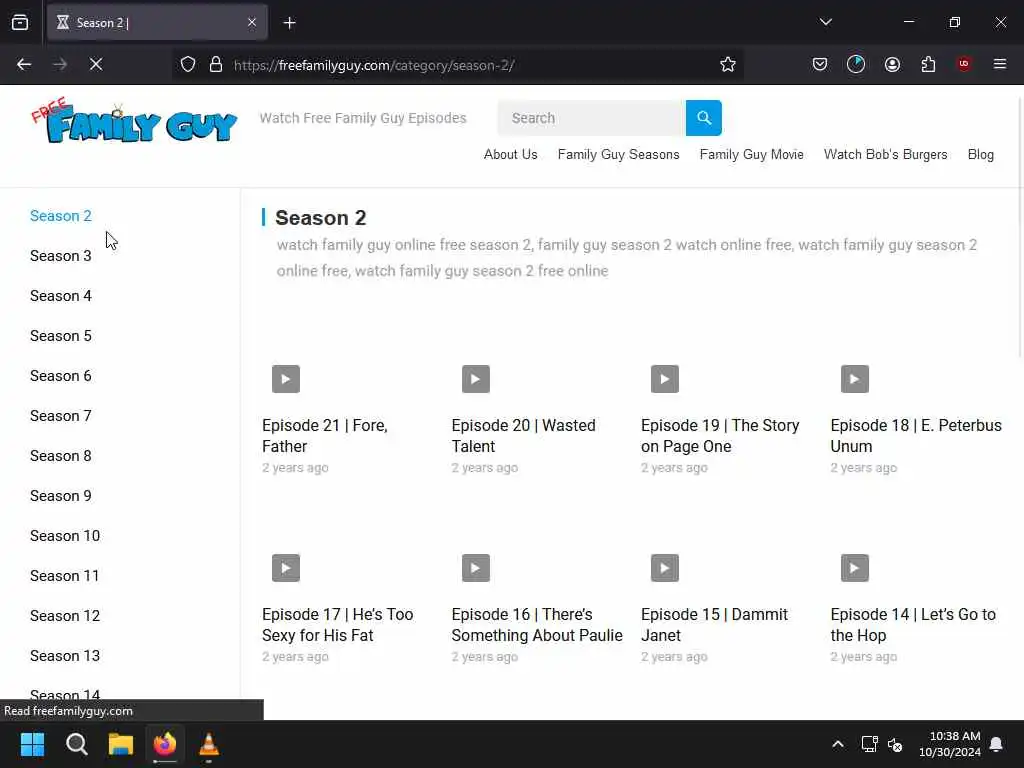
Task: Open Episode 16 | There's Something About Paulie title
Action: (x=537, y=625)
